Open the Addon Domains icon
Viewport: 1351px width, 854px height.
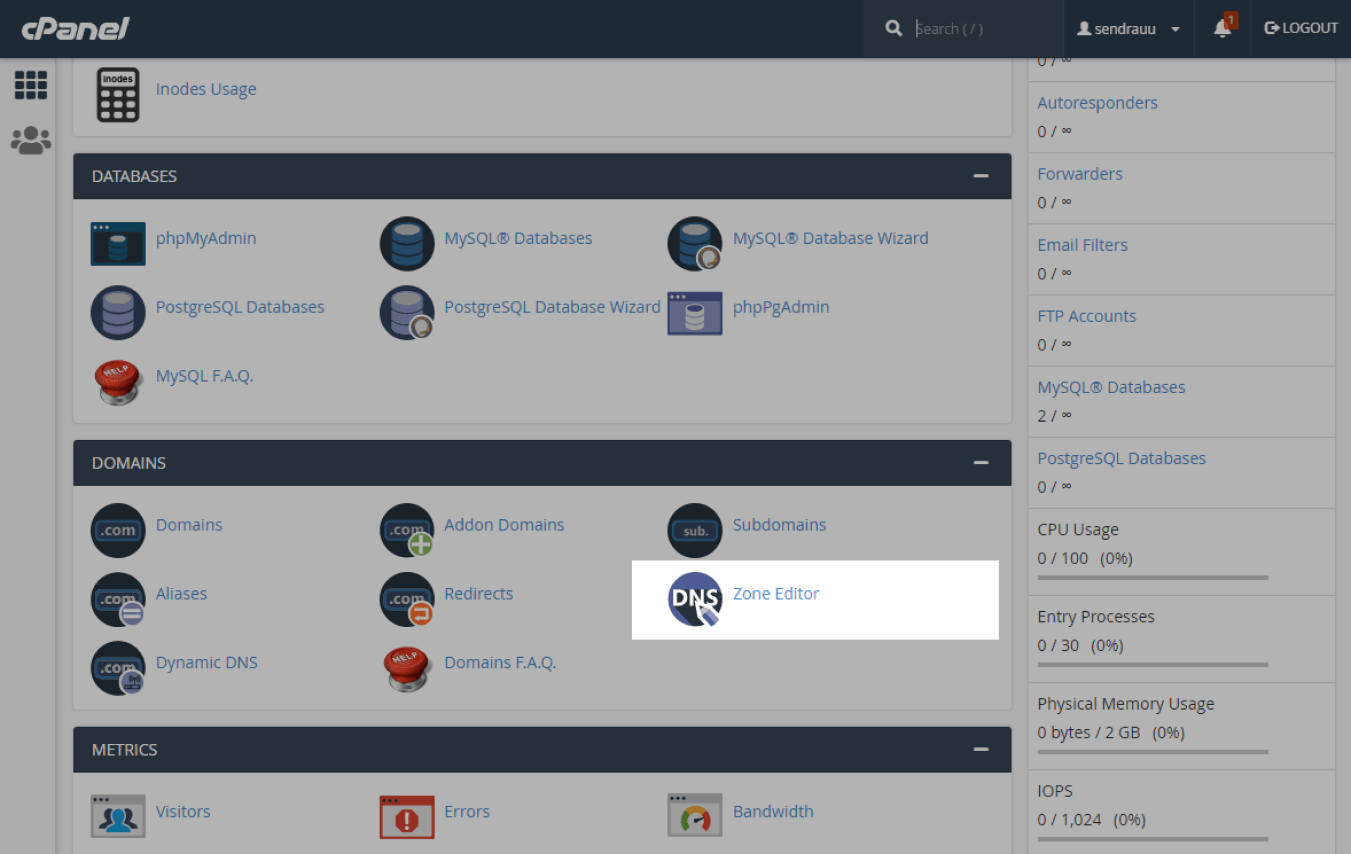tap(407, 530)
